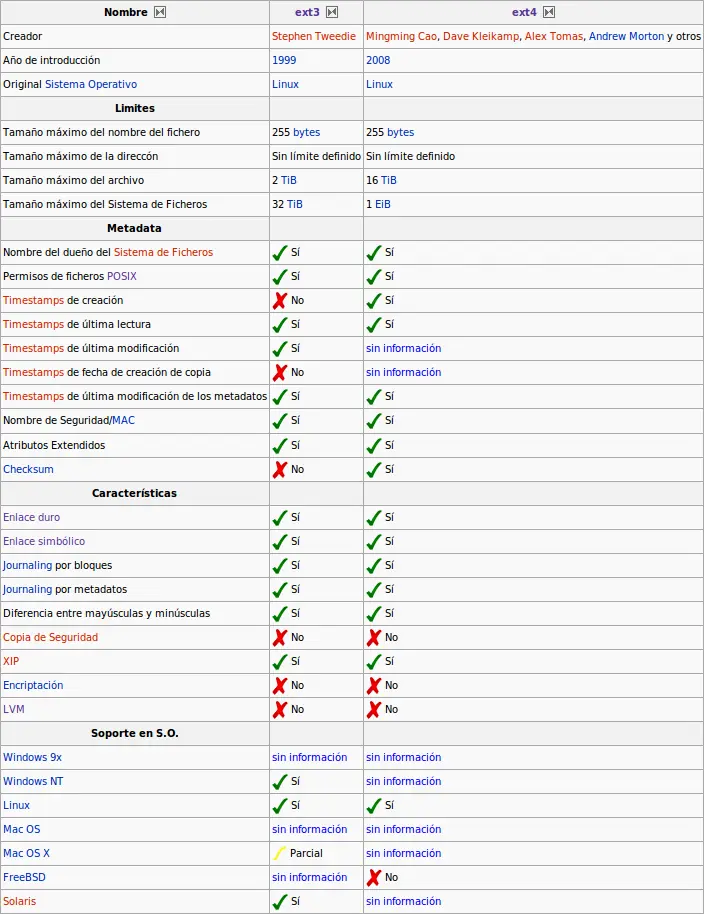This screenshot has width=704, height=914.
Task: Click red X icon for ext4 FreeBSD
Action: click(374, 877)
